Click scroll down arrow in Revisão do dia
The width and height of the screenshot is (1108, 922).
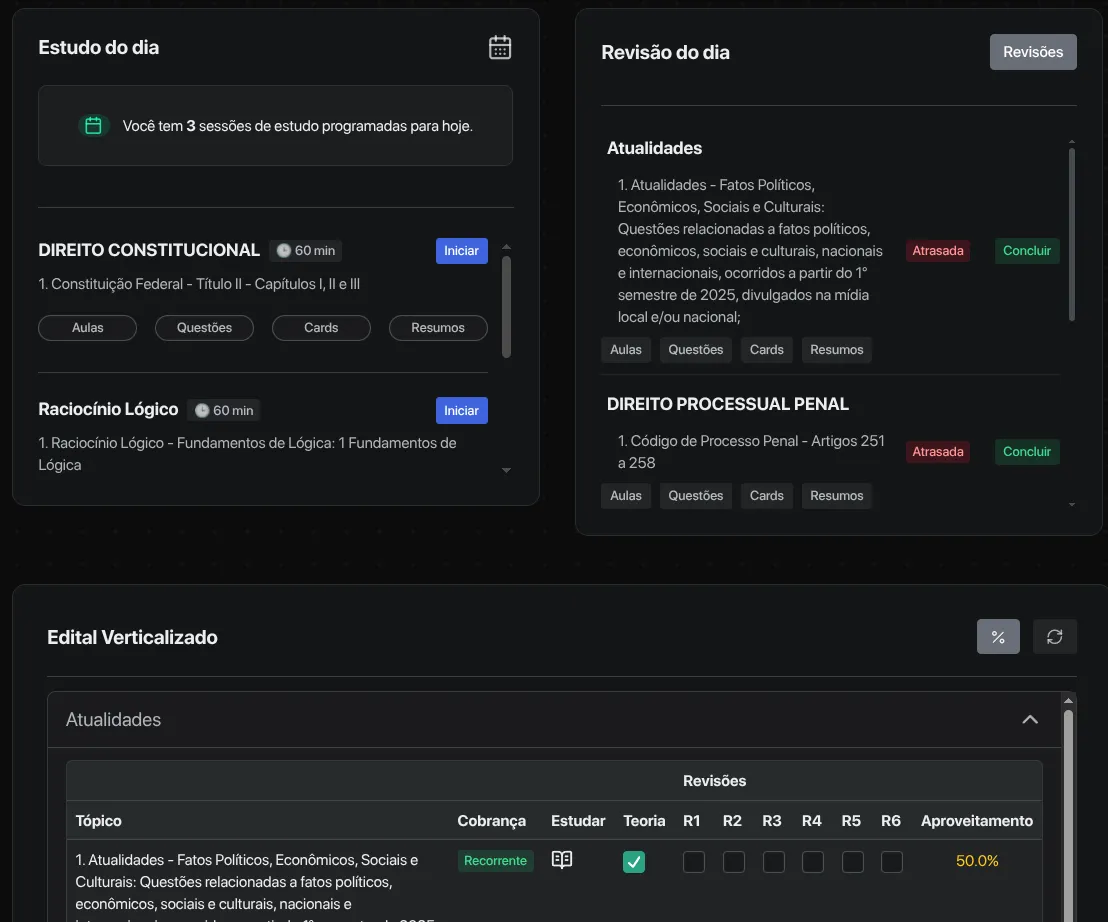point(1072,505)
